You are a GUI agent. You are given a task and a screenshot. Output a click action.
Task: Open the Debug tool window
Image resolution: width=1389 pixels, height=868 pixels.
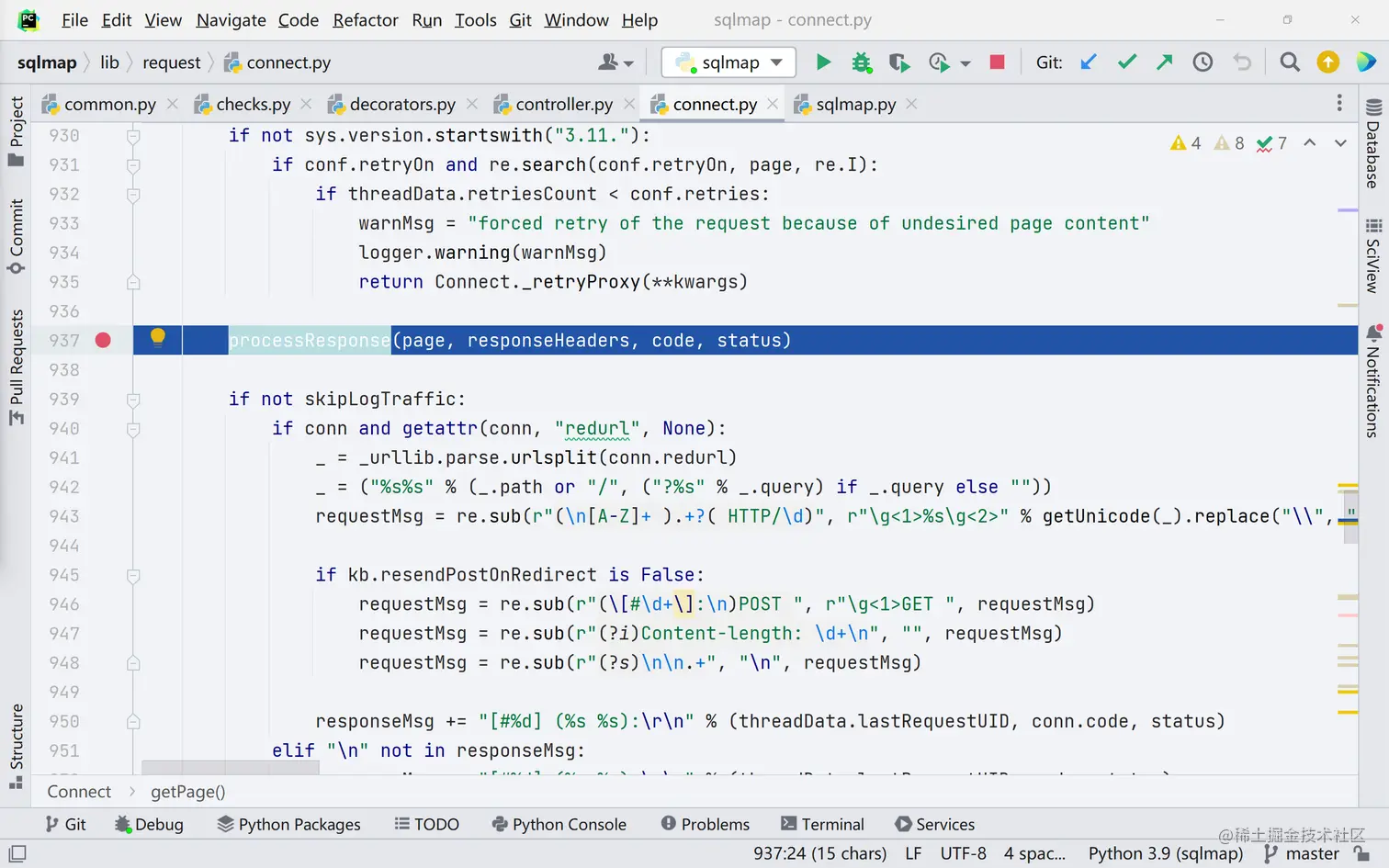point(149,825)
